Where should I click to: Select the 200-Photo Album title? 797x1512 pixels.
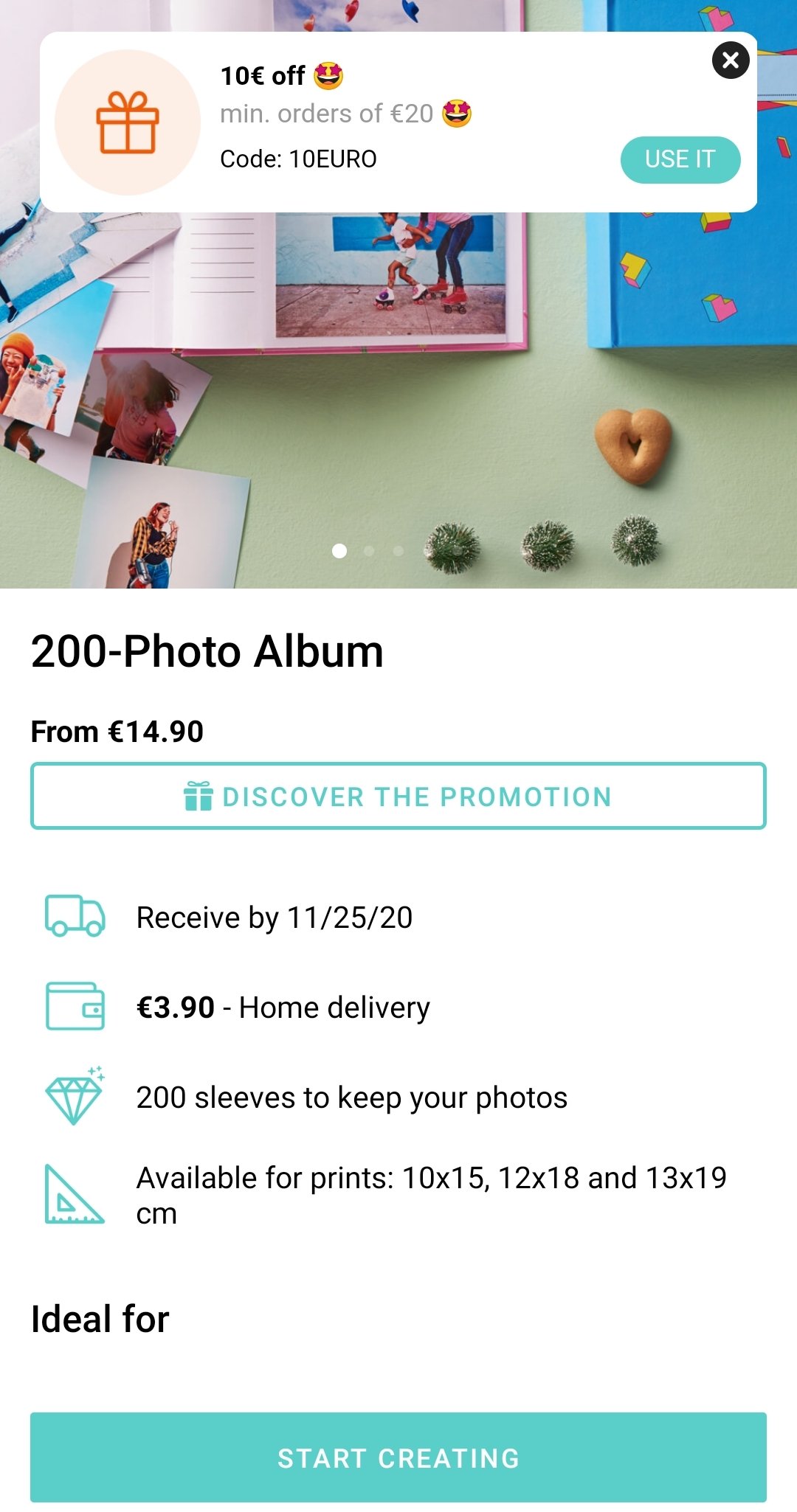pyautogui.click(x=207, y=651)
